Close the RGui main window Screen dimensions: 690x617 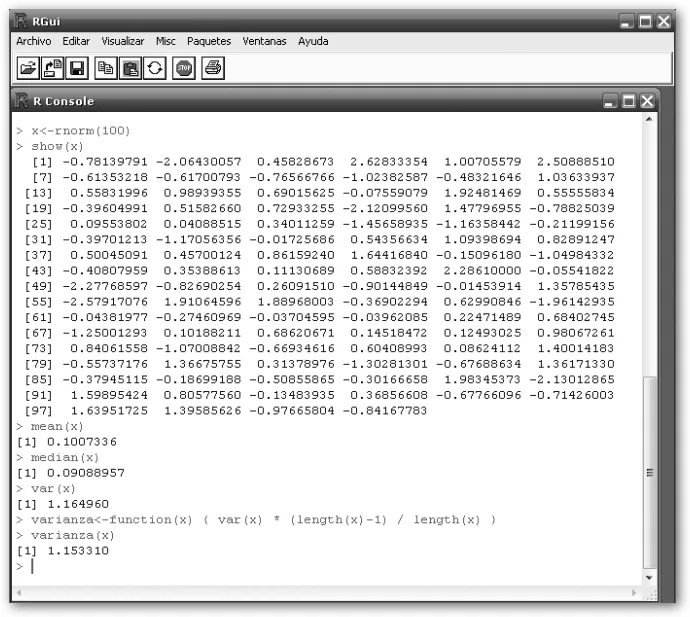click(x=664, y=21)
